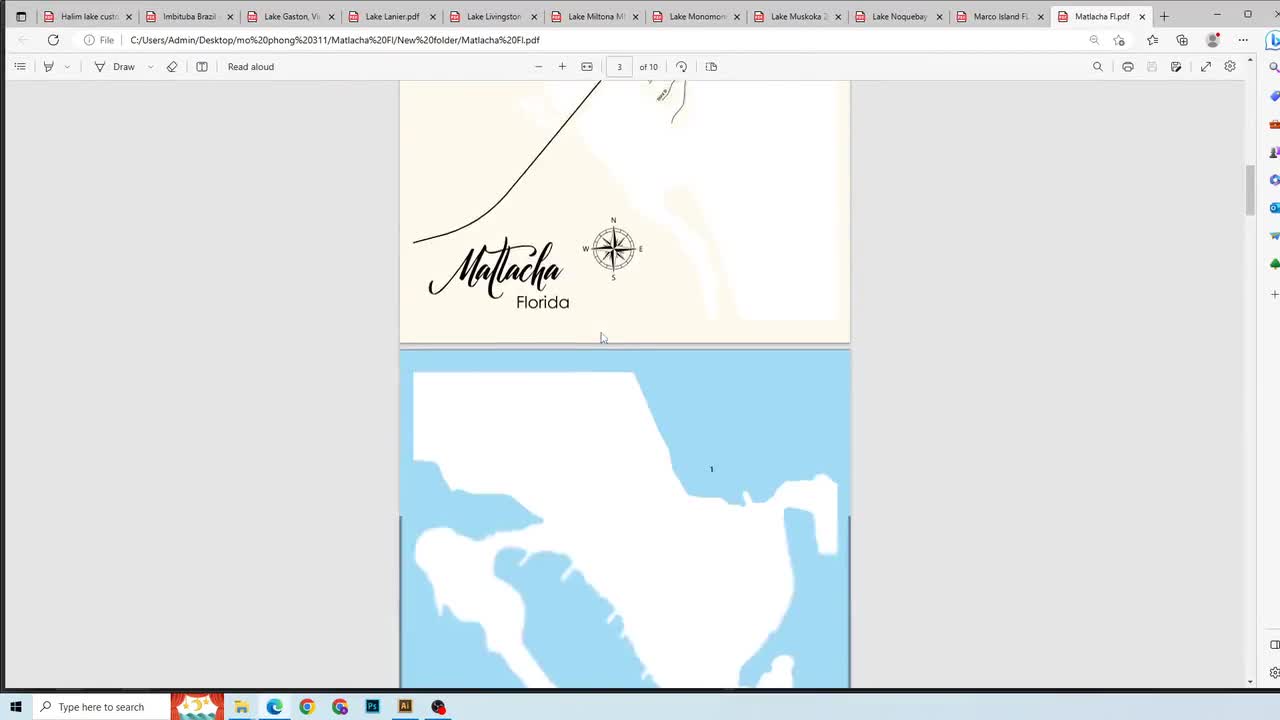The height and width of the screenshot is (720, 1280).
Task: Switch to the Marco Island tab
Action: (x=998, y=16)
